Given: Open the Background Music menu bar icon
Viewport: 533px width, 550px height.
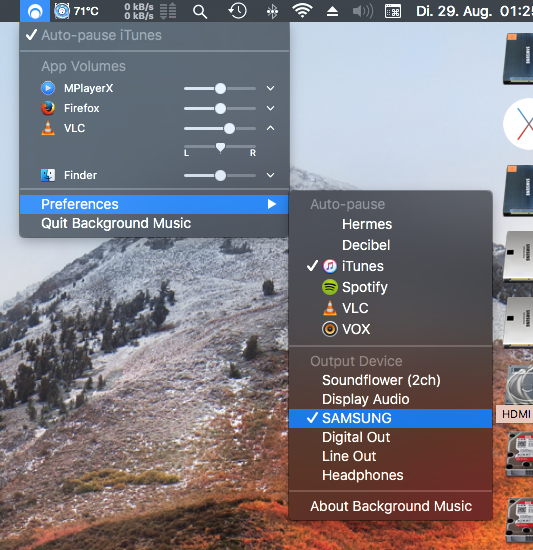Looking at the screenshot, I should (35, 11).
